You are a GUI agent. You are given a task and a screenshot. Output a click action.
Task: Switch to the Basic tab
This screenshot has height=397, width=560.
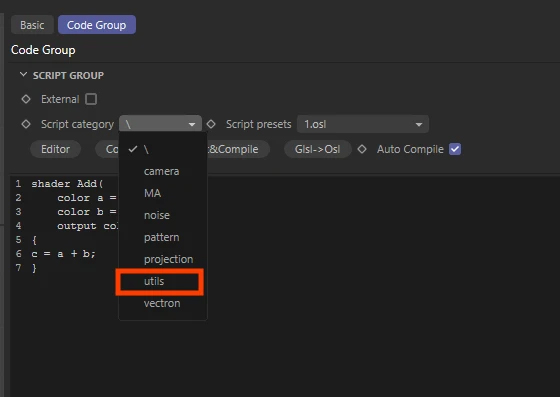click(x=32, y=25)
